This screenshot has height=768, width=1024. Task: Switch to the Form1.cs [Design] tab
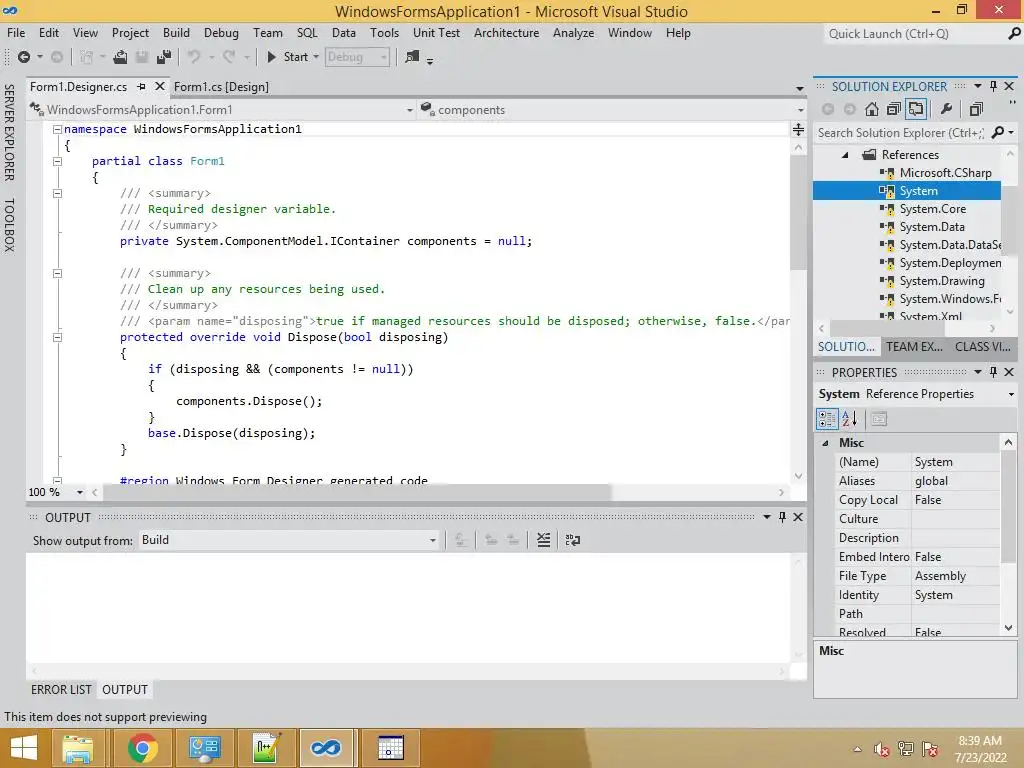pos(221,87)
